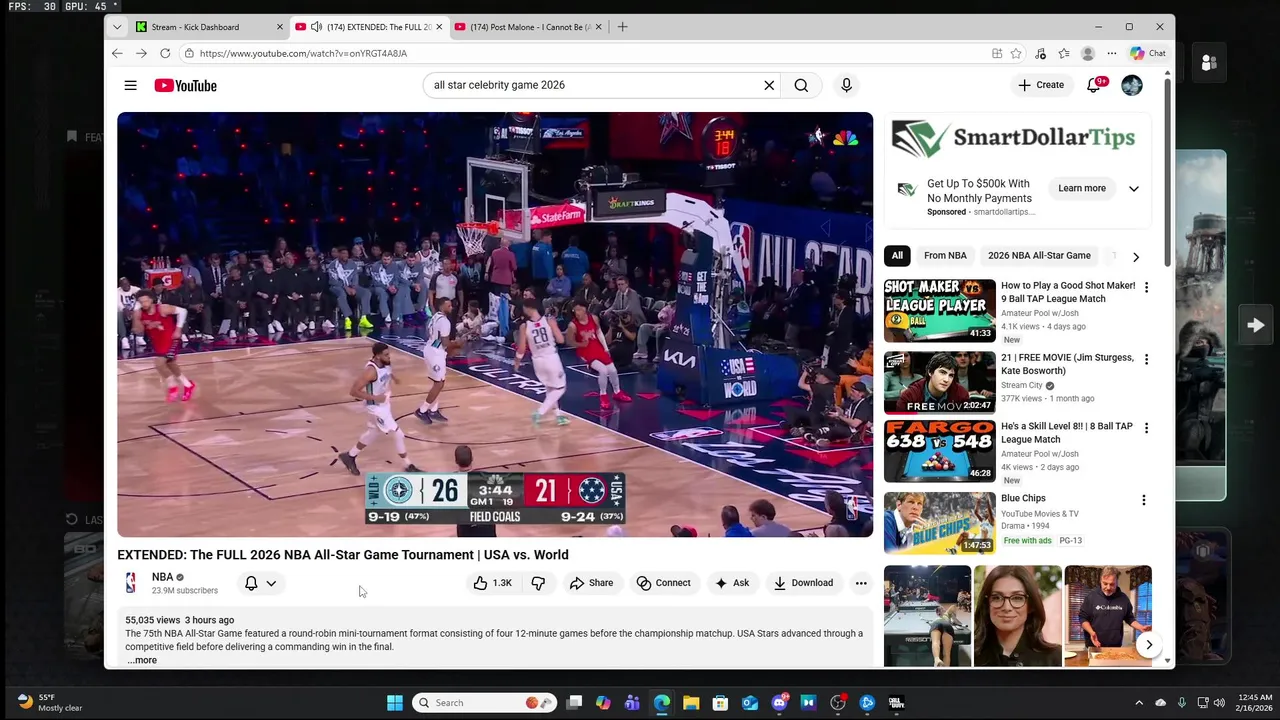Click the Download button
The image size is (1280, 720).
803,583
